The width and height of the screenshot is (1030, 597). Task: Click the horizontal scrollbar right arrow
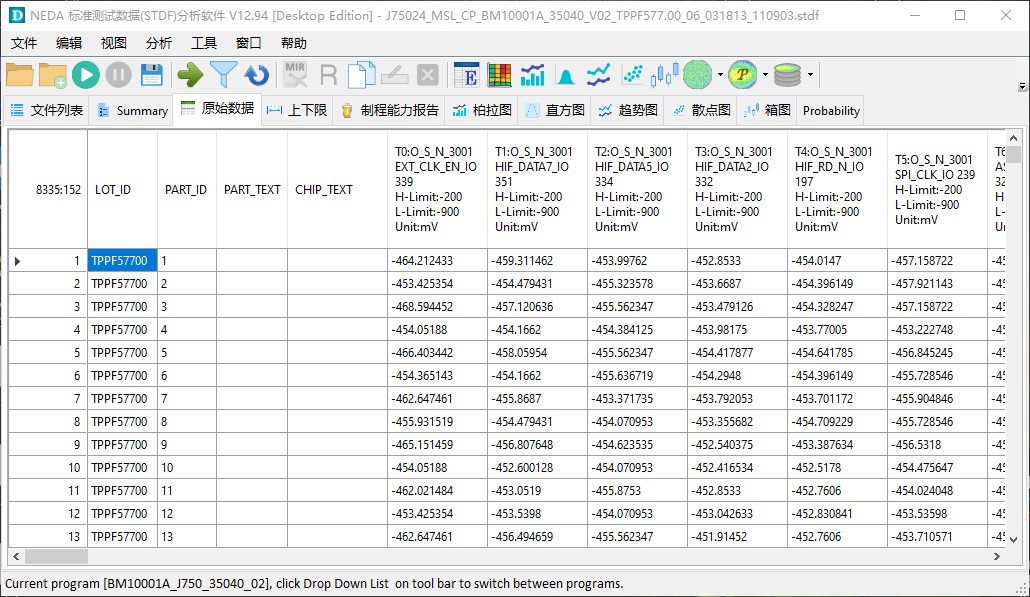coord(997,556)
